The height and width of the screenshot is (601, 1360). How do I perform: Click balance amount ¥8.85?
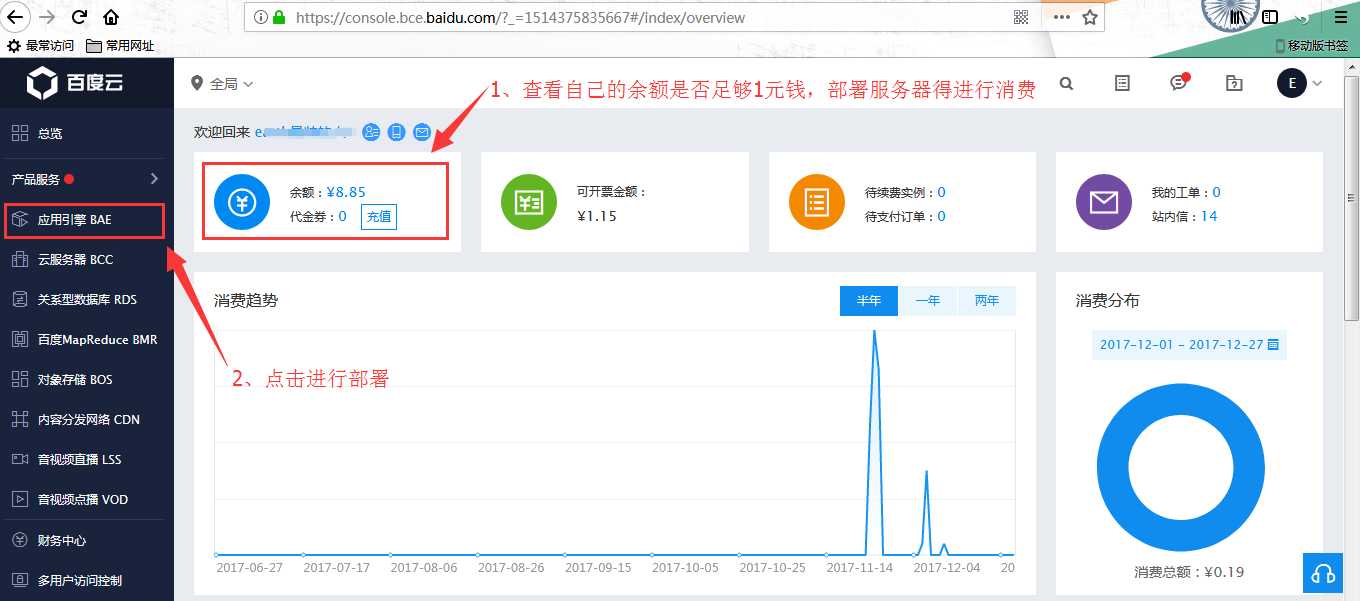(x=346, y=192)
